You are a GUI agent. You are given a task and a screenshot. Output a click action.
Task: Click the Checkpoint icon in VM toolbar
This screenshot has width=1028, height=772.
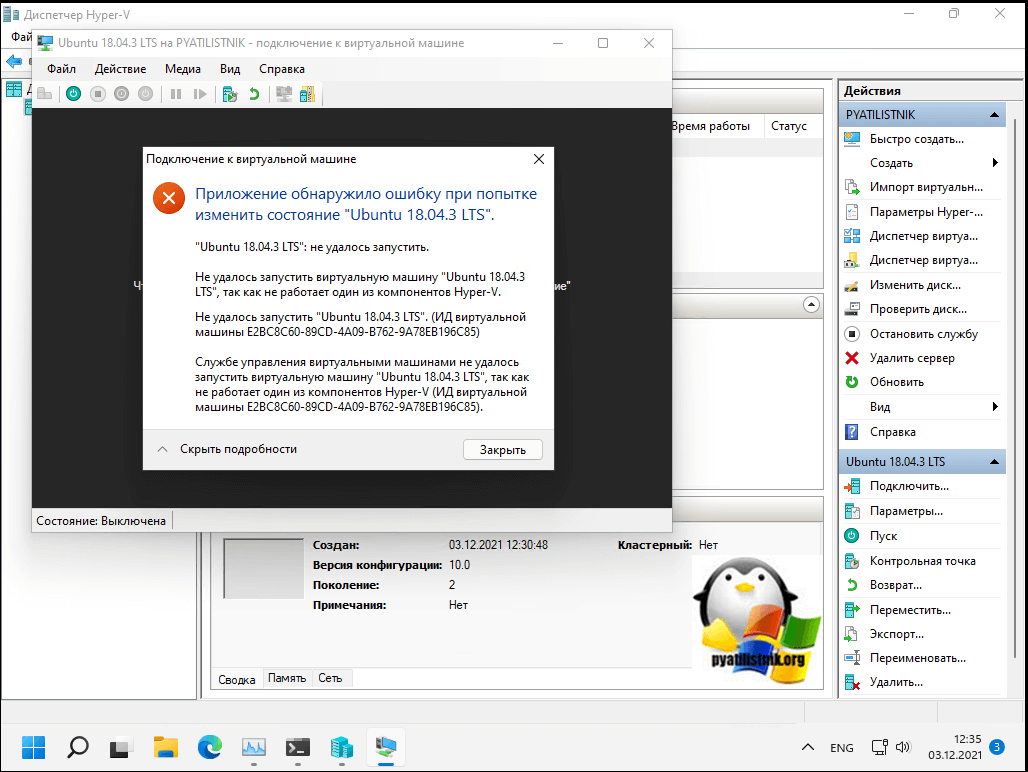tap(230, 94)
